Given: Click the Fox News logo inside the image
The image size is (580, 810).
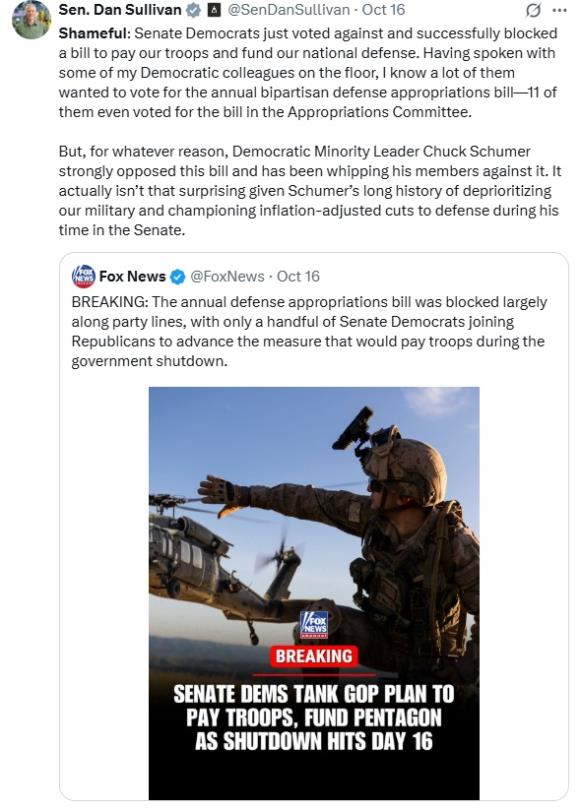Looking at the screenshot, I should tap(313, 625).
